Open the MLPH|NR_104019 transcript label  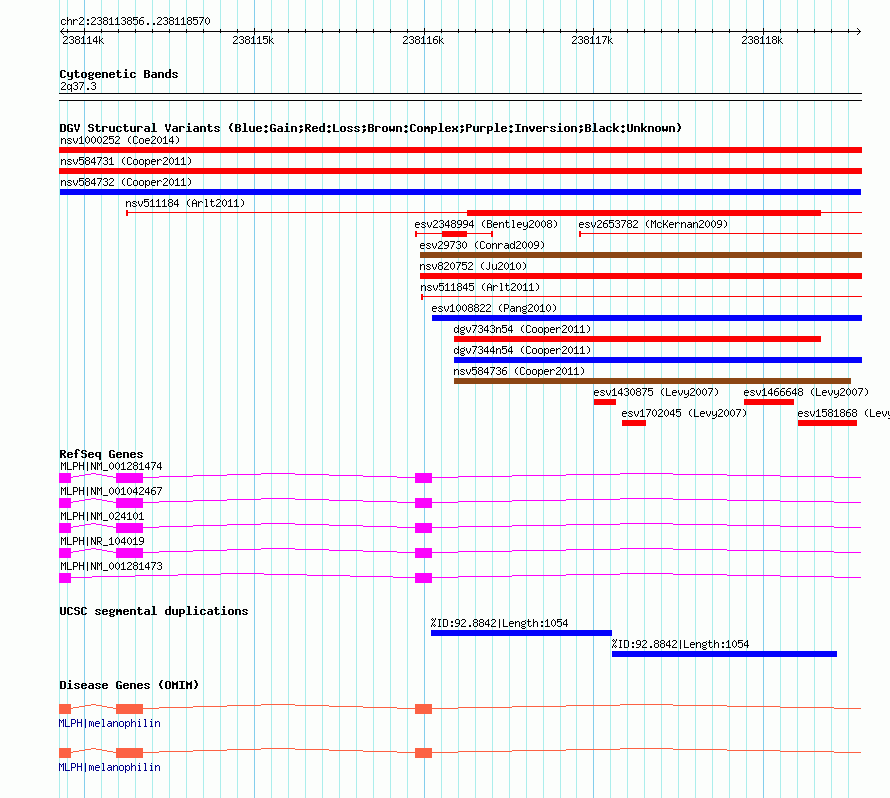[x=102, y=541]
